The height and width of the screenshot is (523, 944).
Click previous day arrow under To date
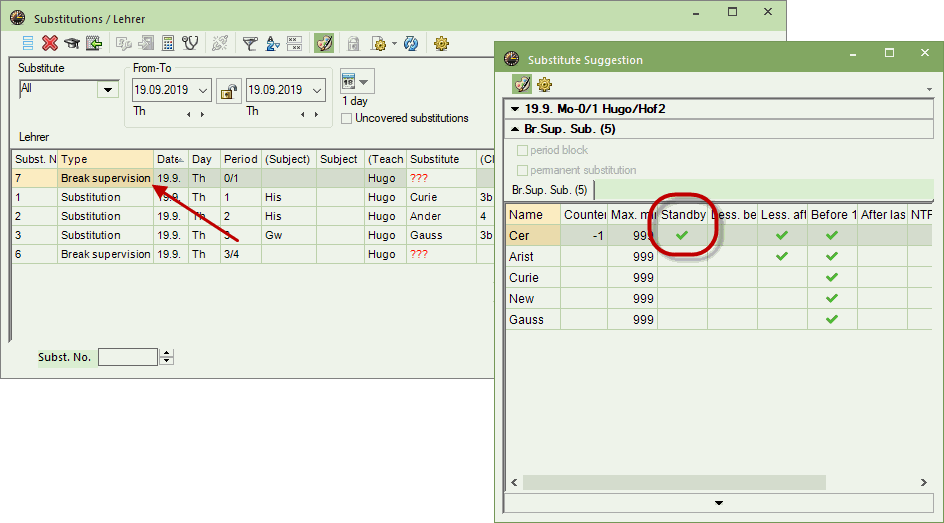click(303, 114)
